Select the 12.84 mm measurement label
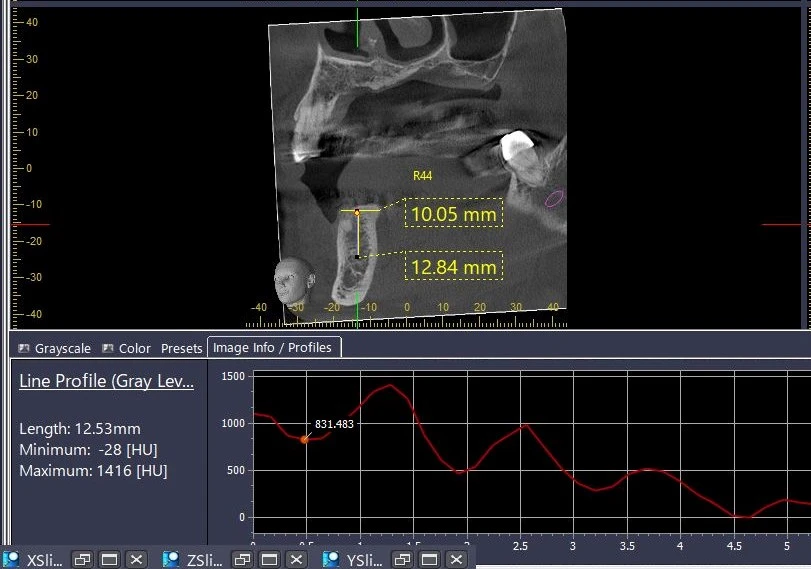This screenshot has width=811, height=569. tap(453, 266)
